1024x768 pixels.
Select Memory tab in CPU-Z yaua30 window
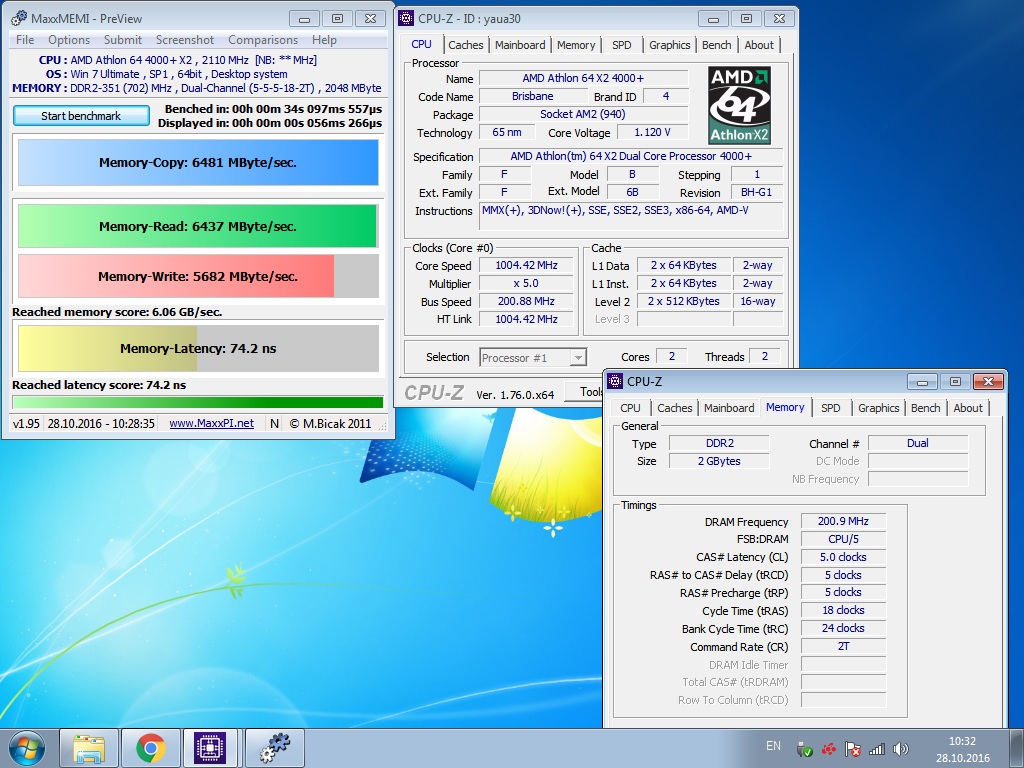coord(575,45)
